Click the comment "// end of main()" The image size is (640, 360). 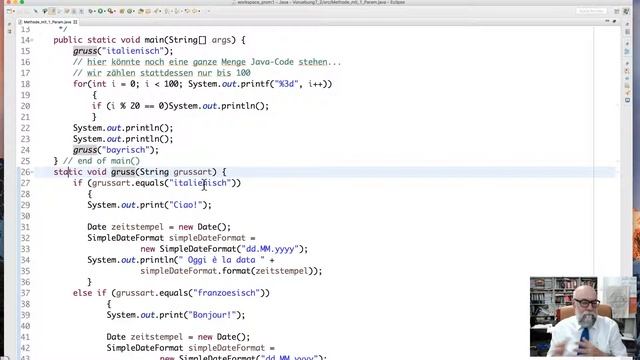pos(101,161)
